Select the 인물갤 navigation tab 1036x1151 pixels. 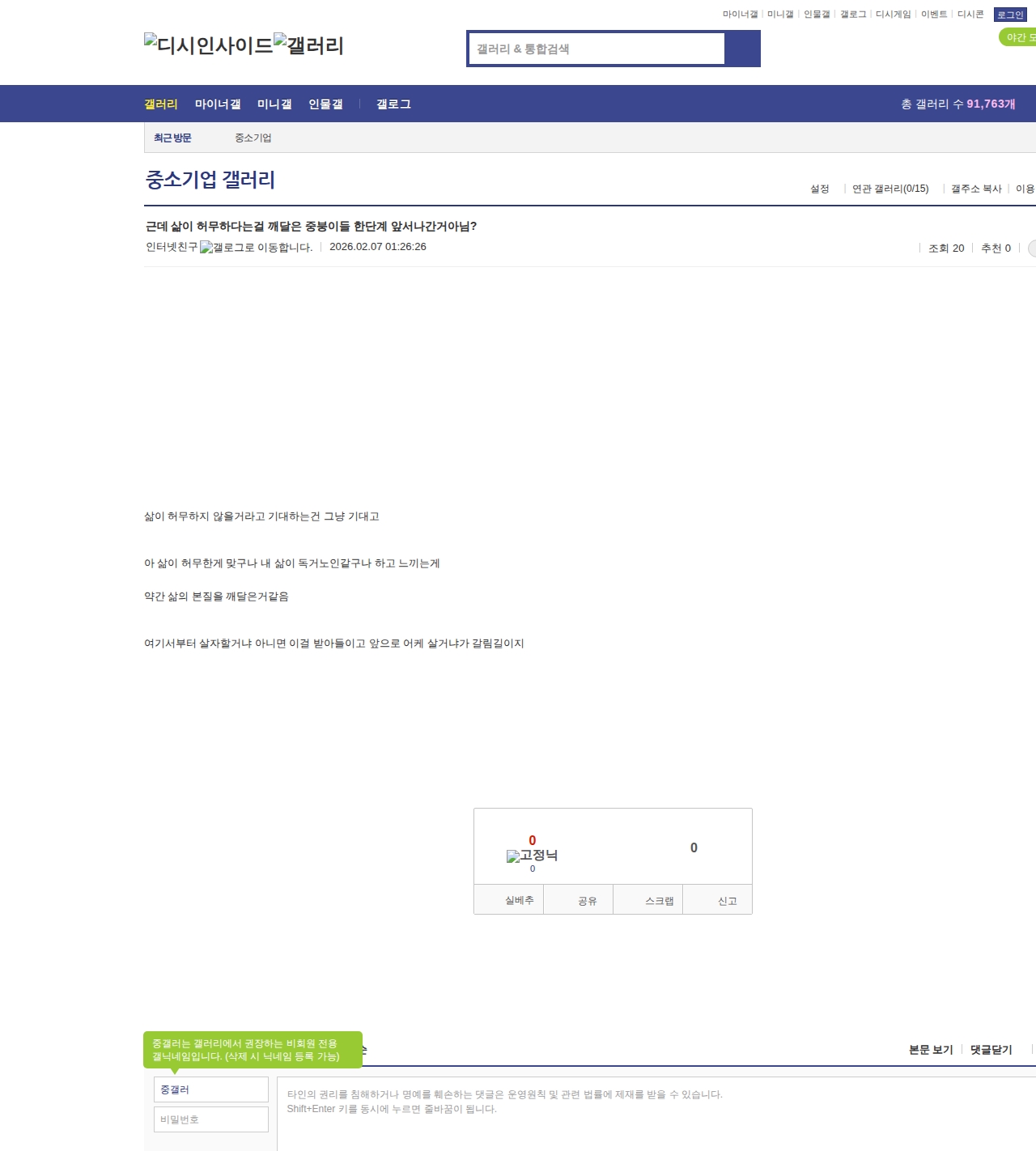coord(325,104)
